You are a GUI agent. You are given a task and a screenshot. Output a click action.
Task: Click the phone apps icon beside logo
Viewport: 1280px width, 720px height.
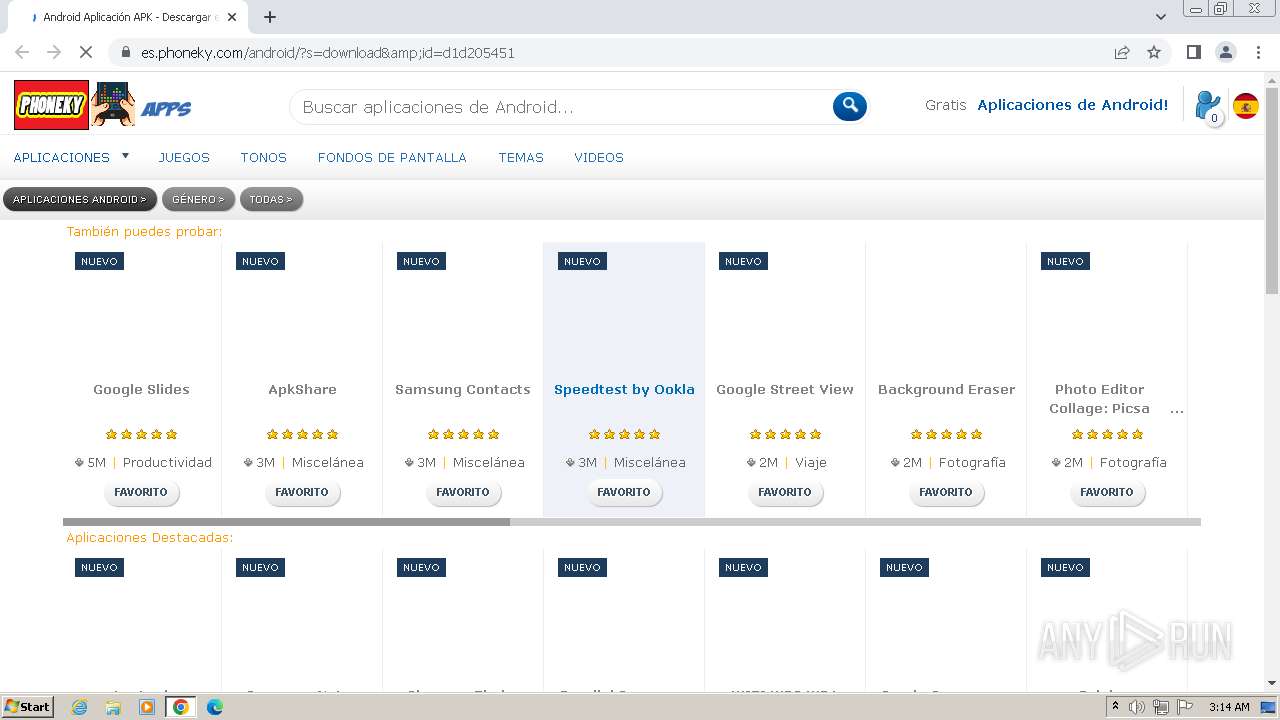tap(113, 104)
